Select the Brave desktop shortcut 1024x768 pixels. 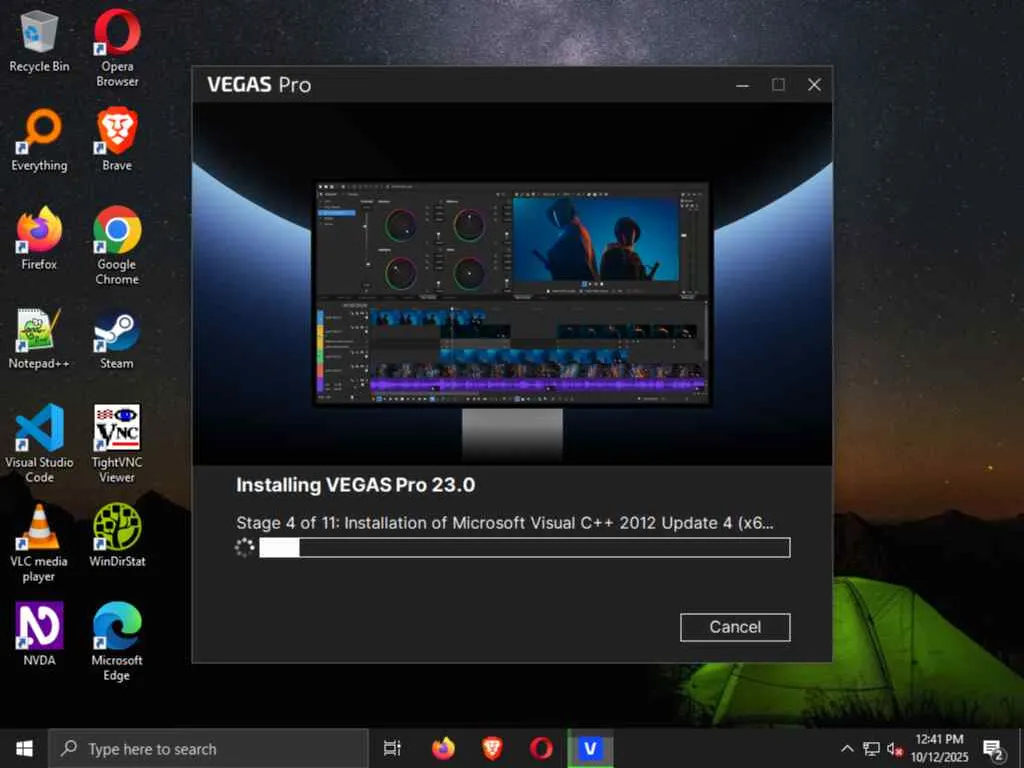pyautogui.click(x=117, y=140)
